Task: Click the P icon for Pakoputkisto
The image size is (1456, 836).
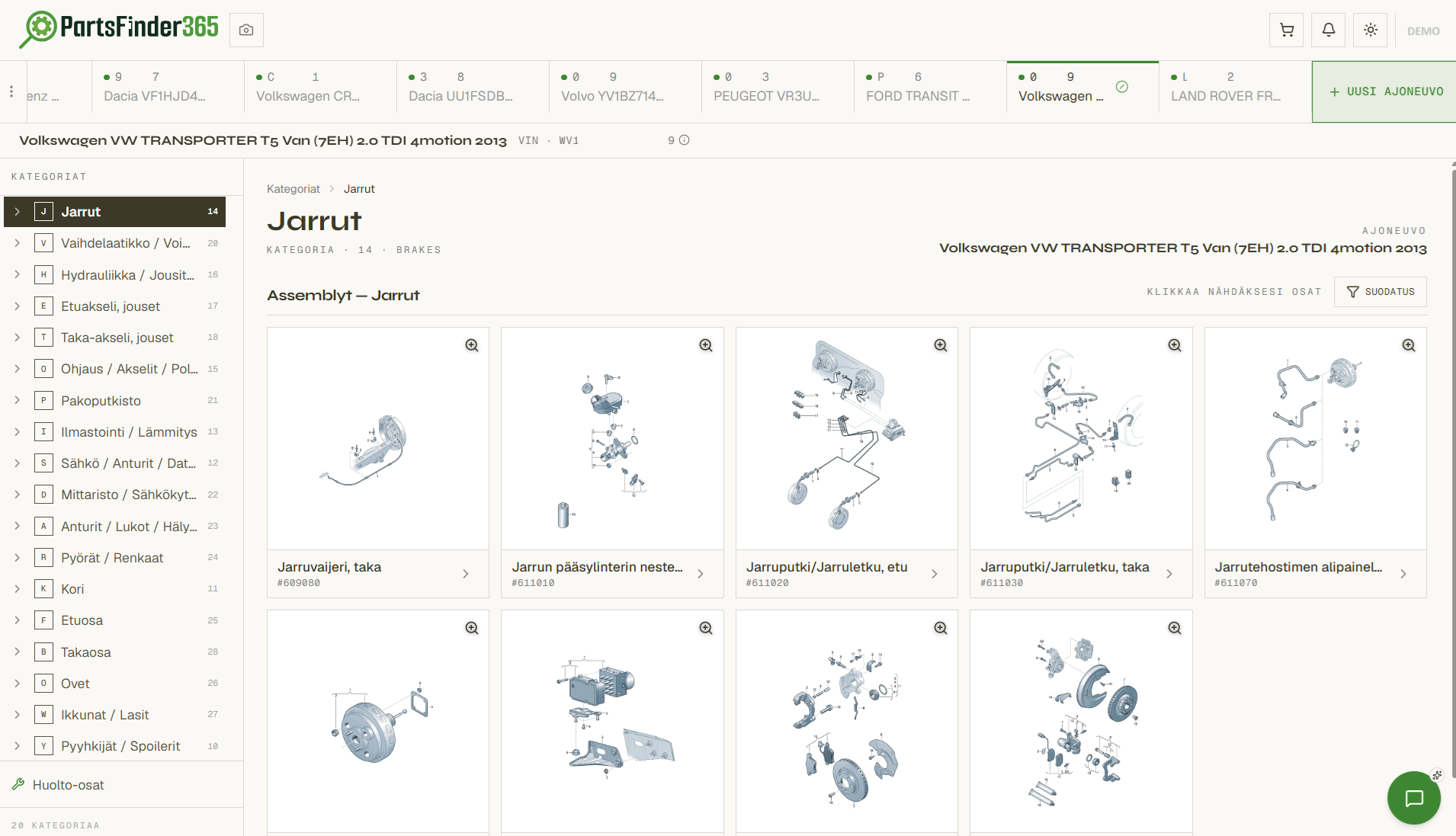Action: pos(43,400)
